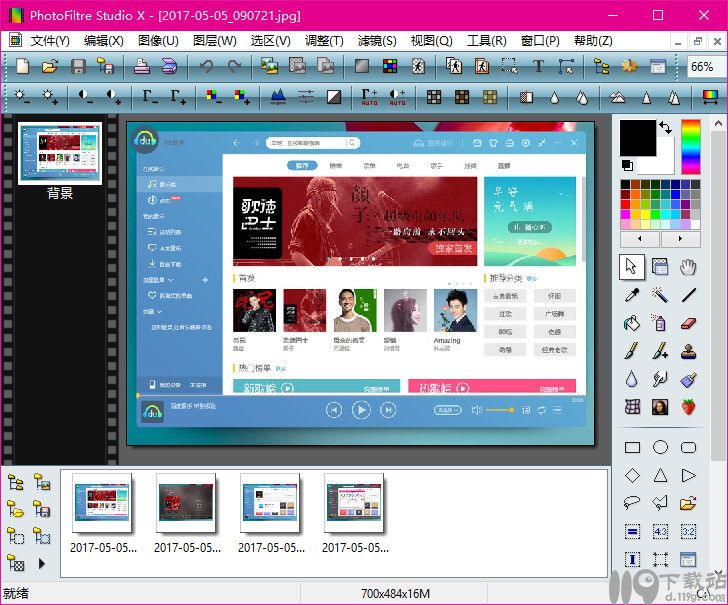Open the 调整(T) menu
This screenshot has width=728, height=605.
(324, 41)
